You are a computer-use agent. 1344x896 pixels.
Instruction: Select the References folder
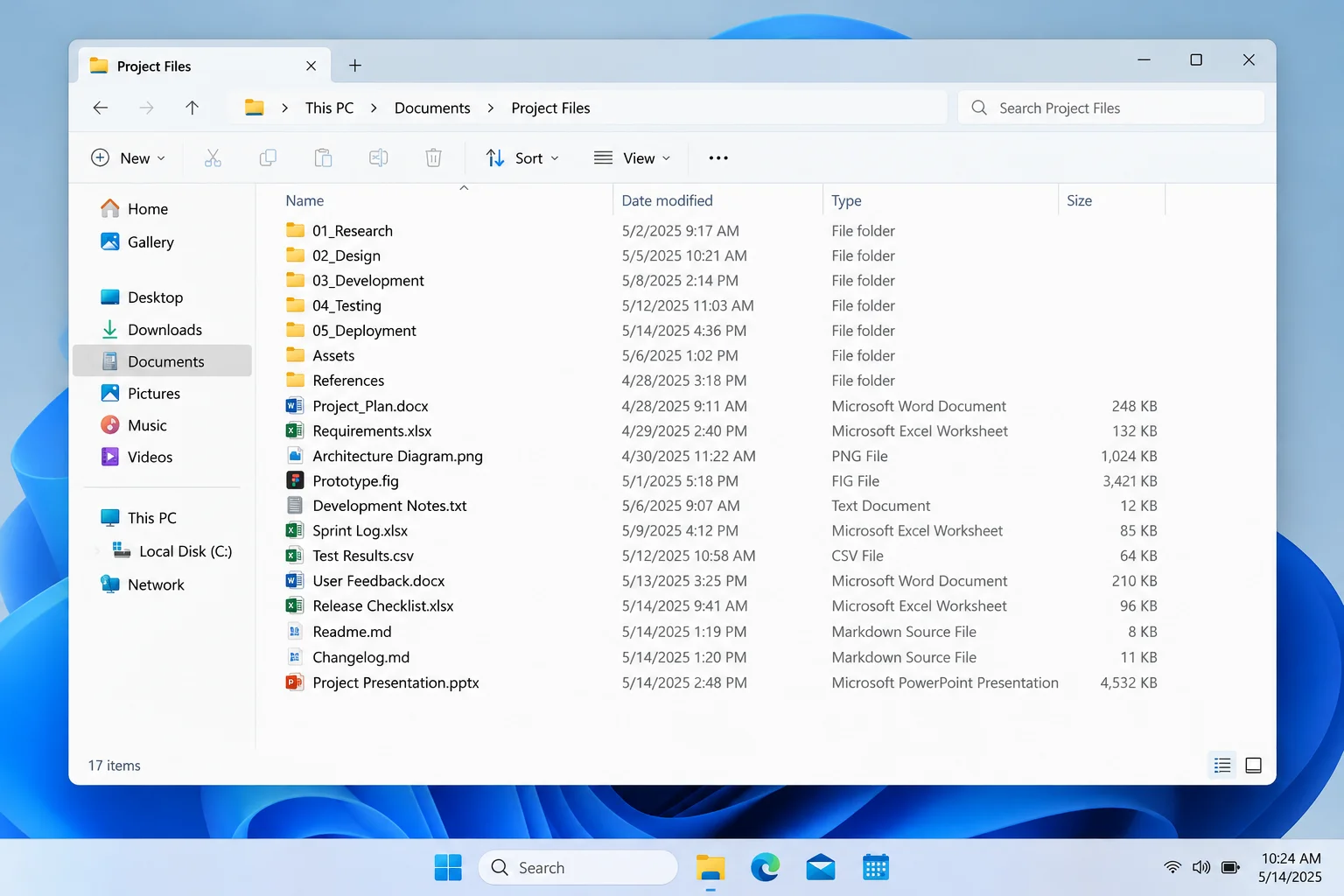[x=348, y=381]
